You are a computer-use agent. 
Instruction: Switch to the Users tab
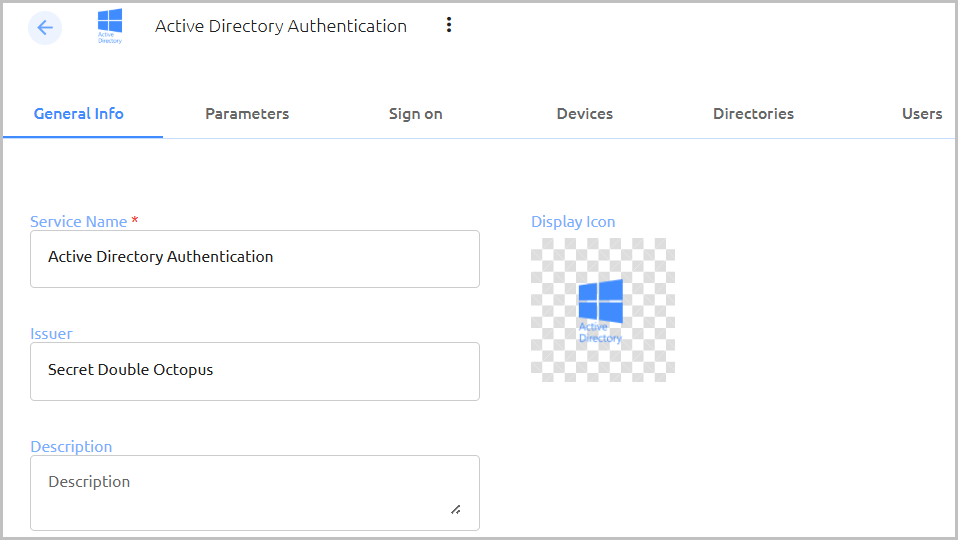(x=922, y=114)
